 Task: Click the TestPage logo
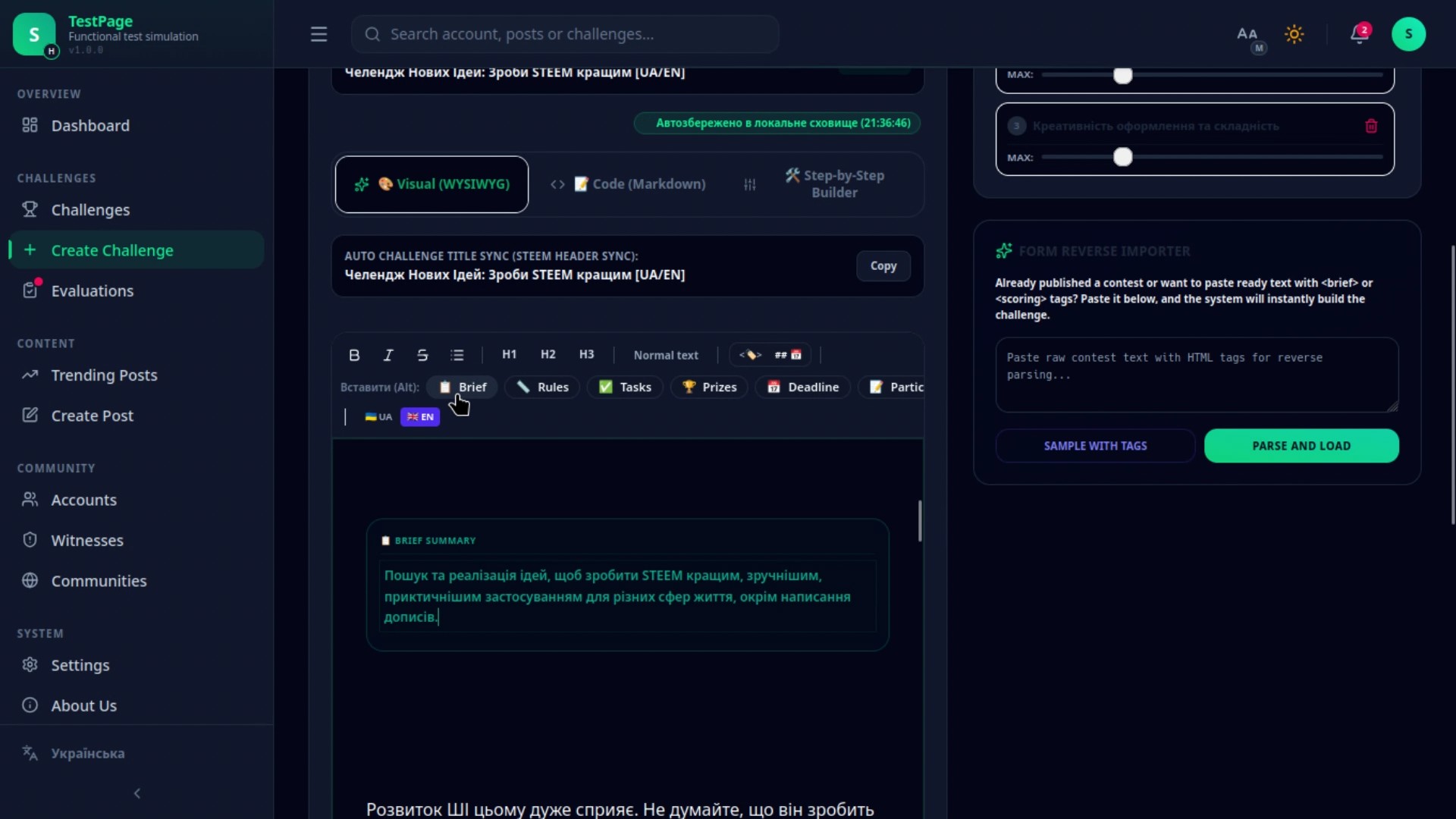pyautogui.click(x=34, y=34)
